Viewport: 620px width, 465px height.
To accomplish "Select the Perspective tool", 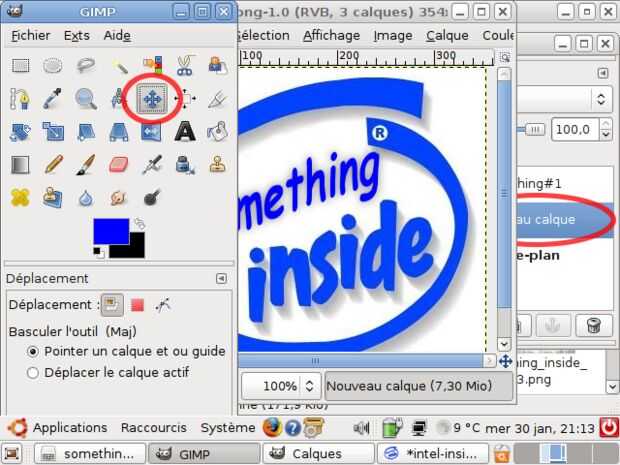I will point(119,132).
